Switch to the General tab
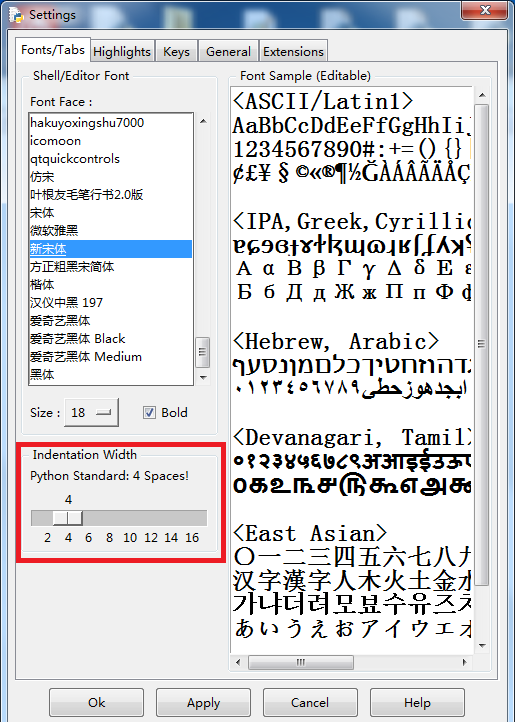This screenshot has height=722, width=515. (x=228, y=51)
